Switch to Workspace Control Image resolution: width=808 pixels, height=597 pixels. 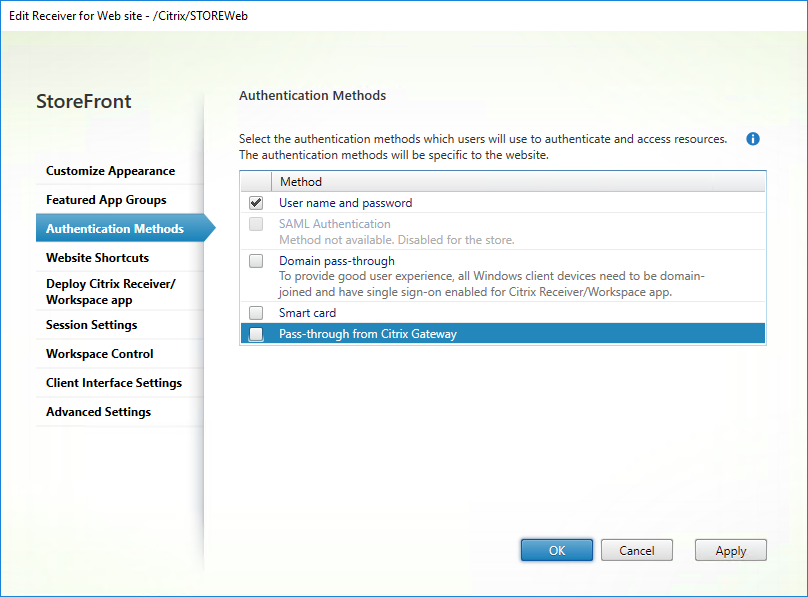[x=99, y=354]
